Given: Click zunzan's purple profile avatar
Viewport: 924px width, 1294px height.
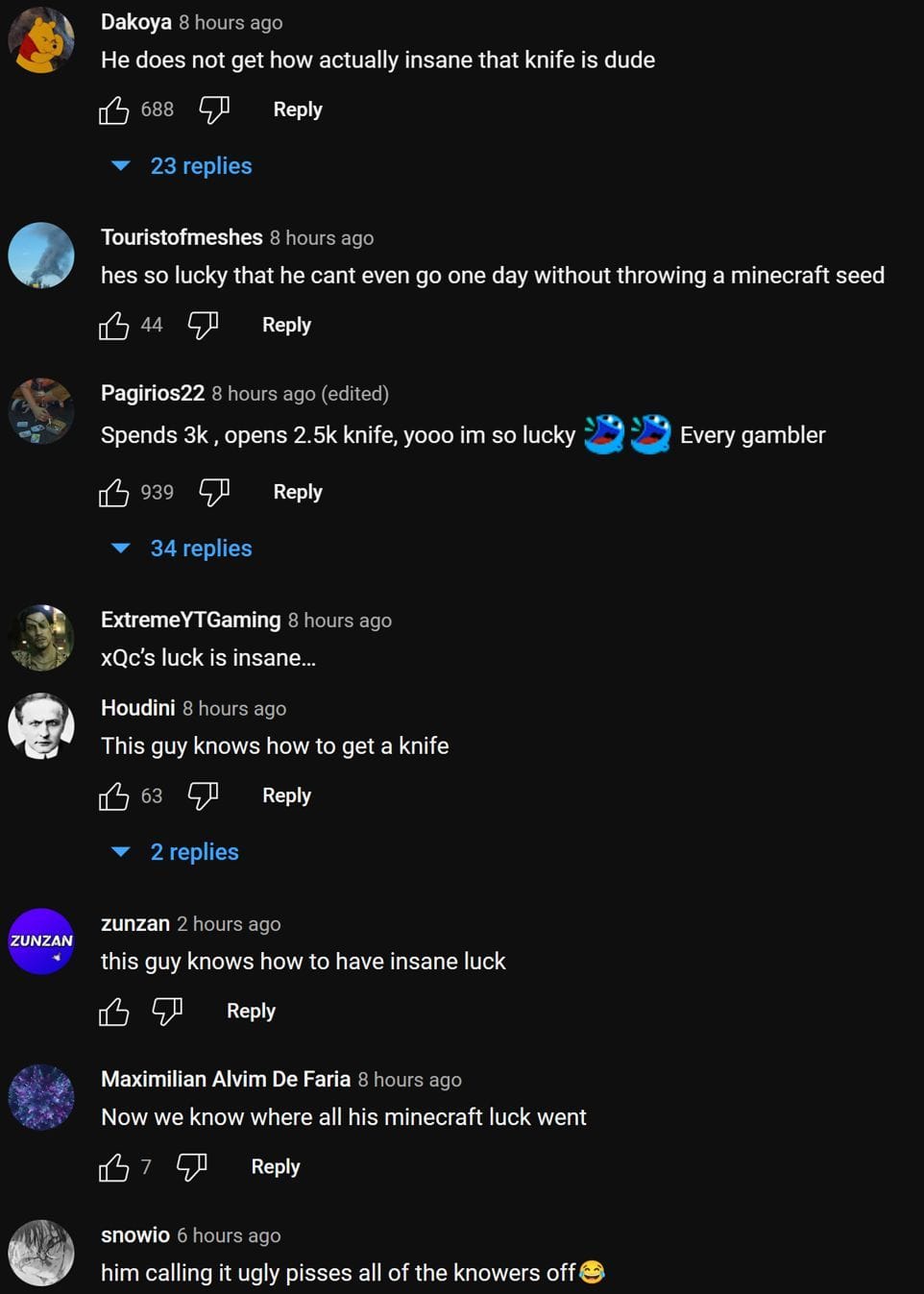Looking at the screenshot, I should (x=41, y=941).
